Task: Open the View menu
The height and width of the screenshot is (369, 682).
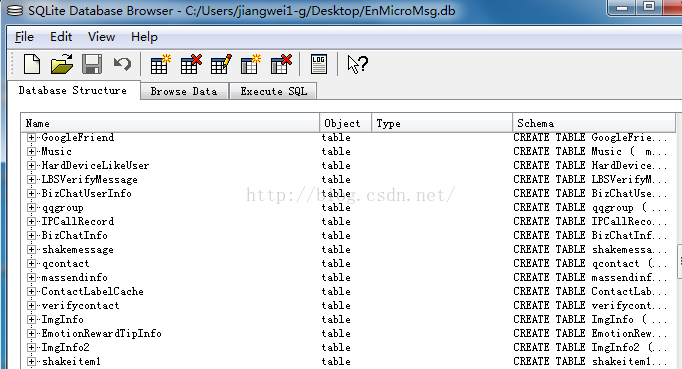Action: [x=101, y=37]
